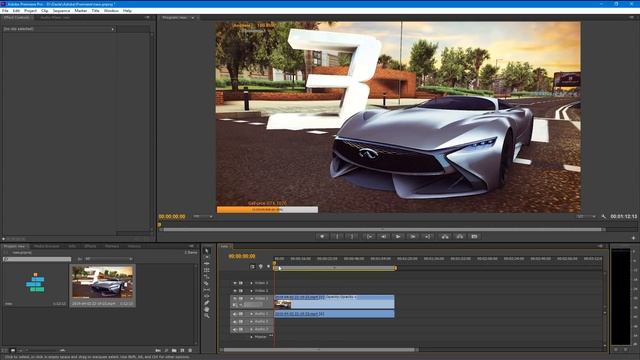Expand the Video 3 track triangle
This screenshot has width=640, height=360.
point(251,283)
